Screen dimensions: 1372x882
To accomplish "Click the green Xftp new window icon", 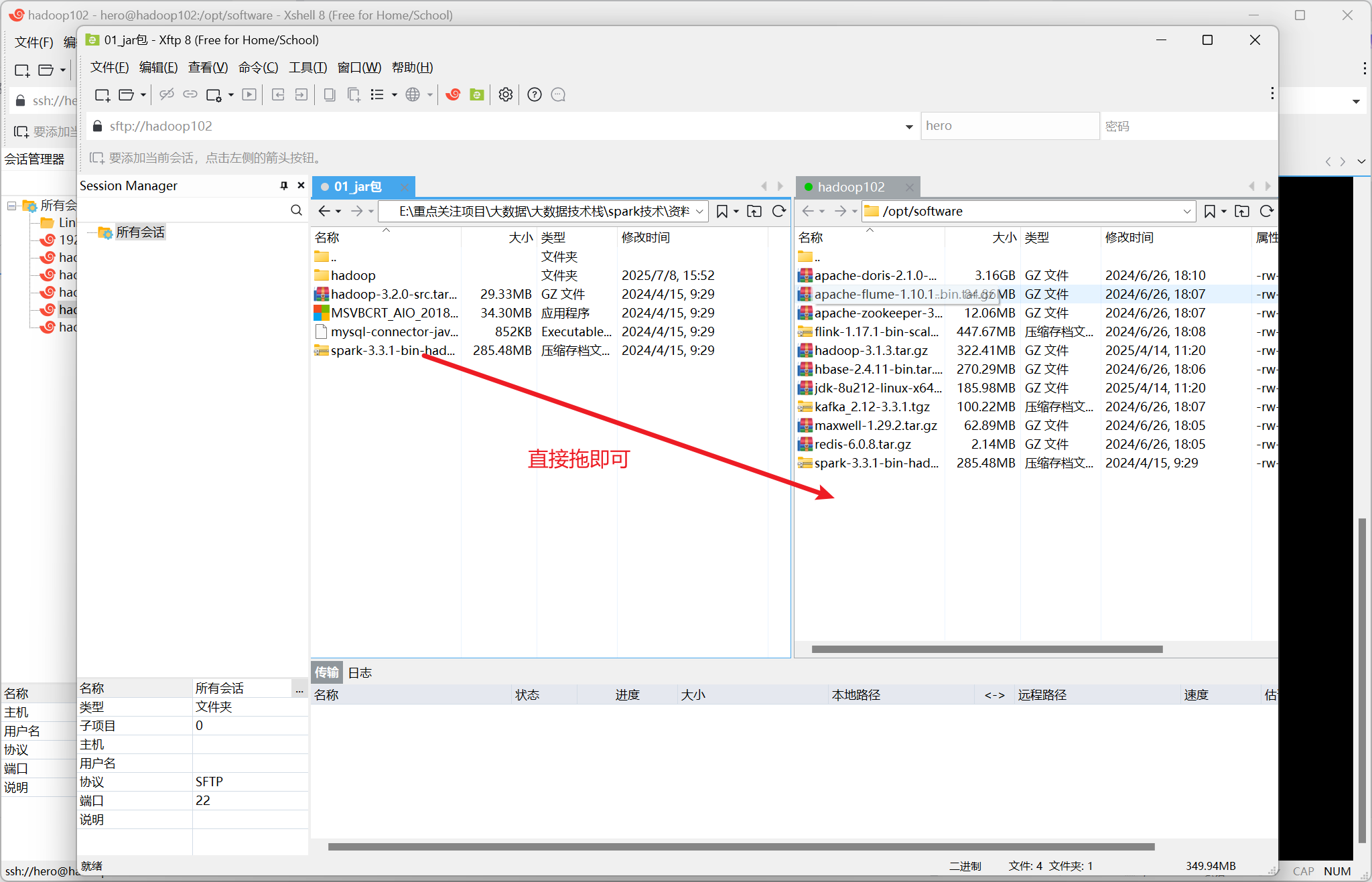I will click(x=476, y=94).
